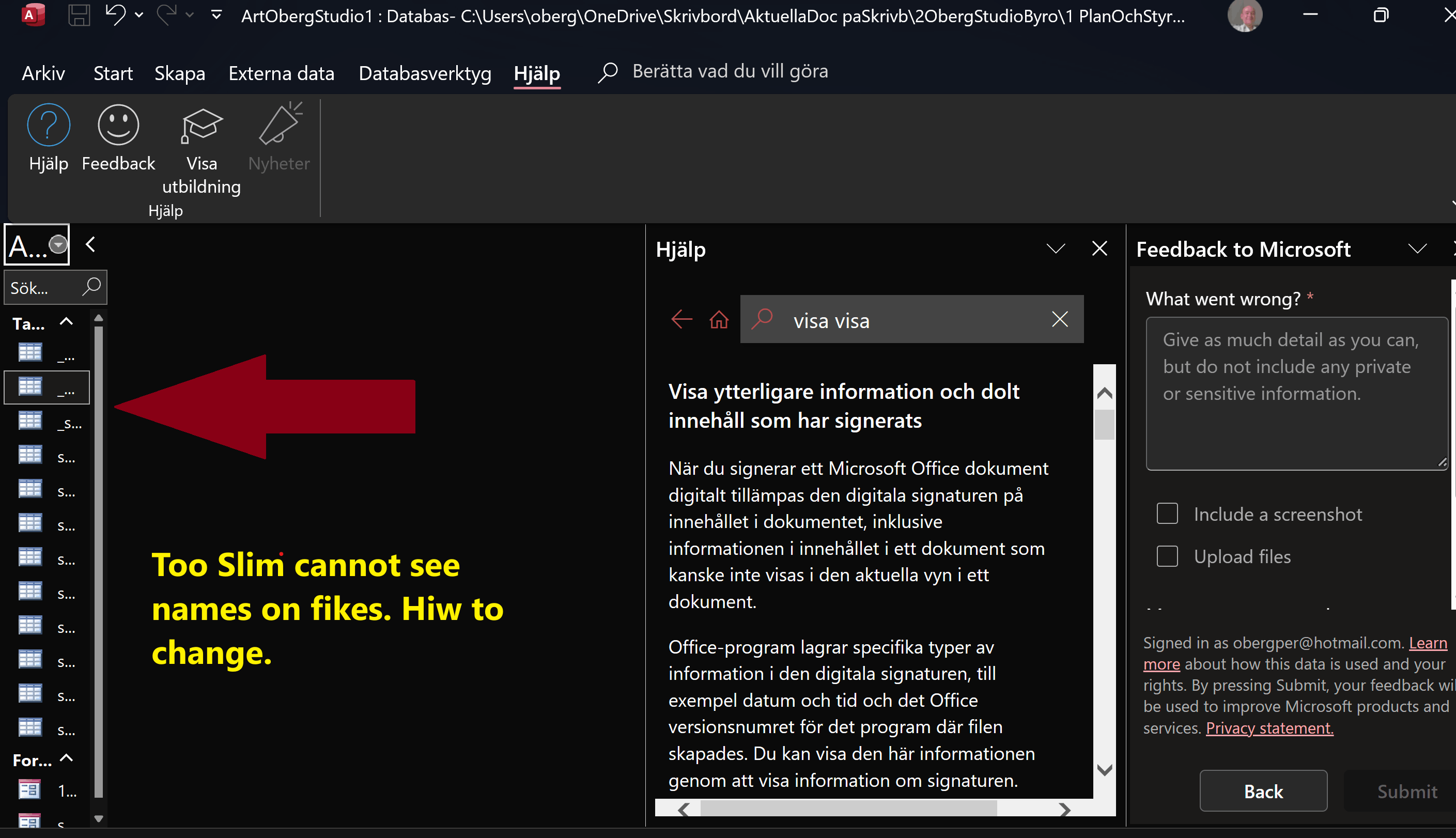Screen dimensions: 1456x838
Task: Enable Include a screenshot checkbox
Action: tap(1167, 514)
